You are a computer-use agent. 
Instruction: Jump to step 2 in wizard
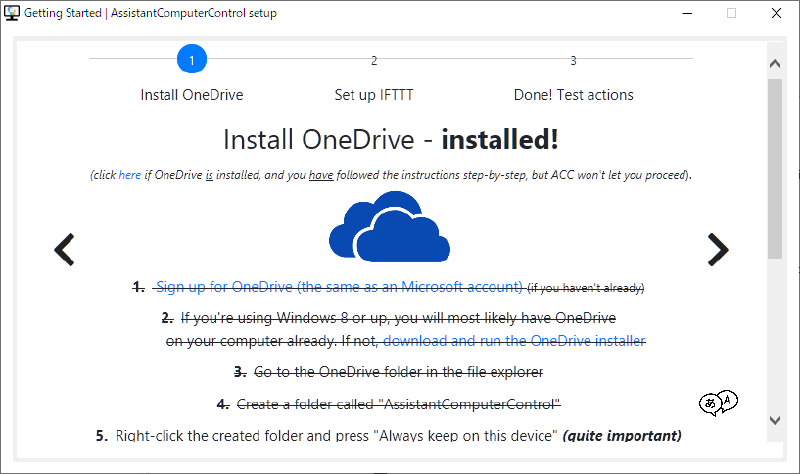coord(374,60)
